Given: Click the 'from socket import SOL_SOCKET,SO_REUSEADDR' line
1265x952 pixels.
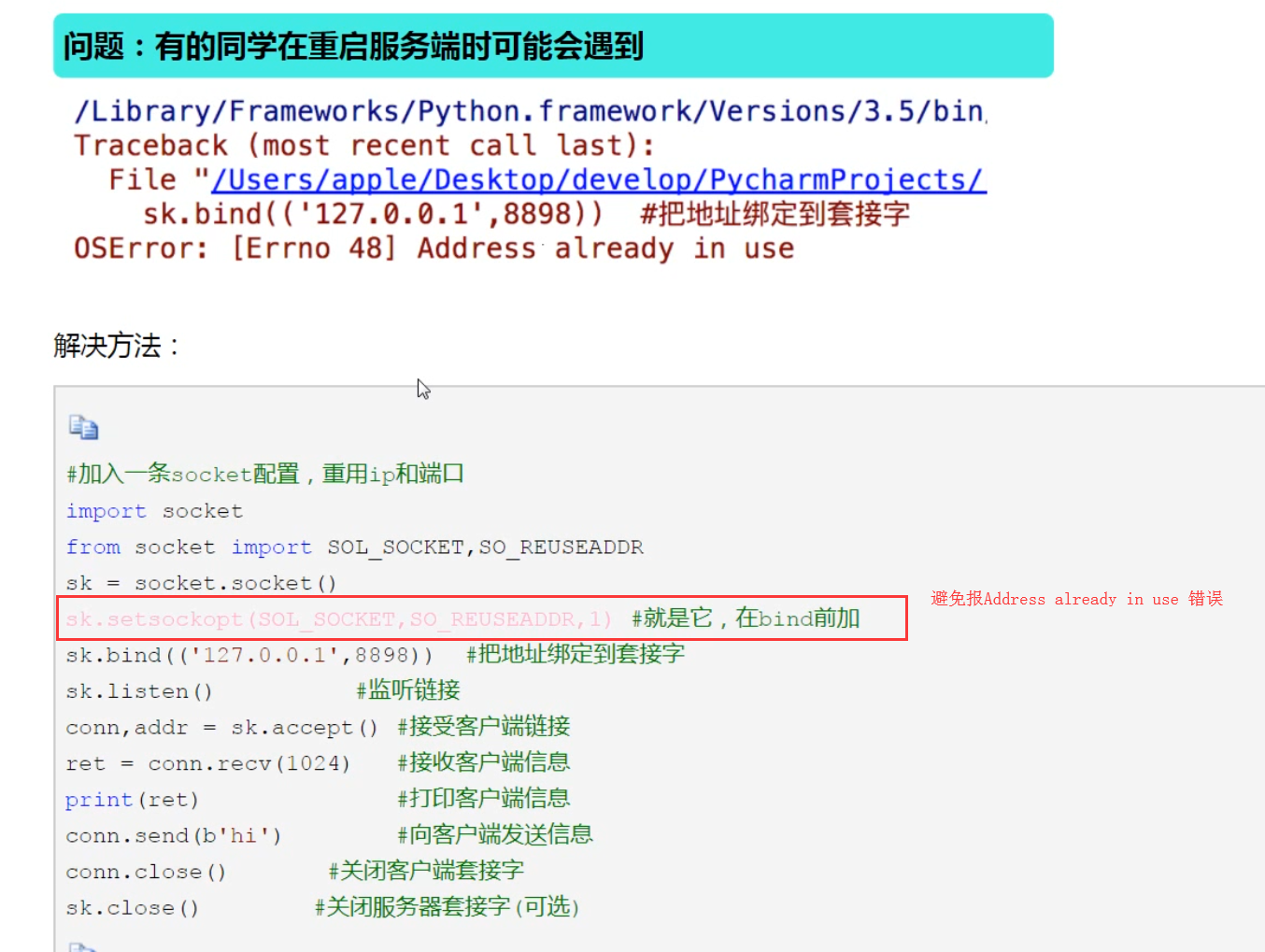Looking at the screenshot, I should (354, 547).
